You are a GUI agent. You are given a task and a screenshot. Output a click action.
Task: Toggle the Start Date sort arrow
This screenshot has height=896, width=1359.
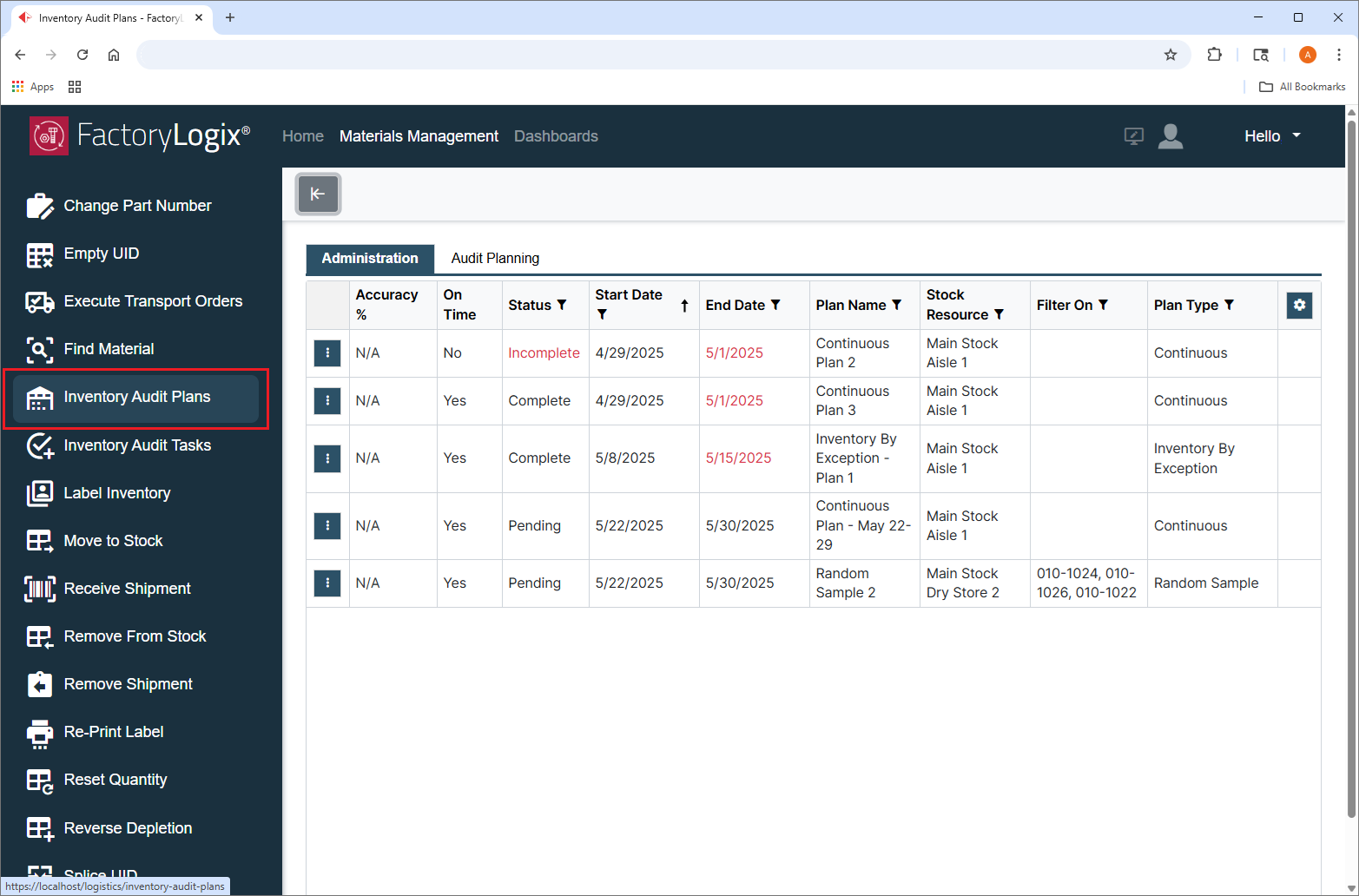click(x=684, y=305)
